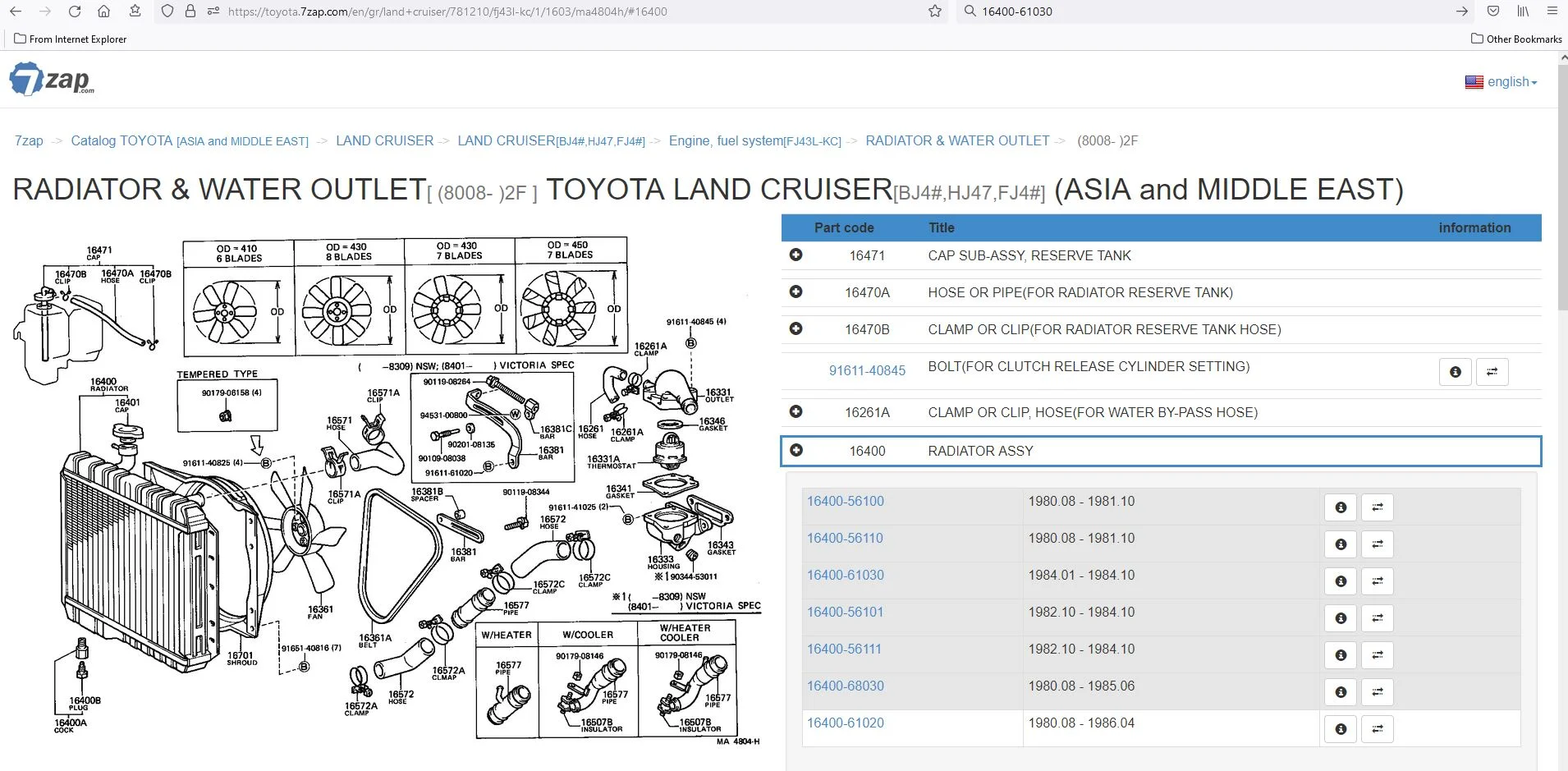Image resolution: width=1568 pixels, height=771 pixels.
Task: Show info for 16400-56100
Action: 1341,507
